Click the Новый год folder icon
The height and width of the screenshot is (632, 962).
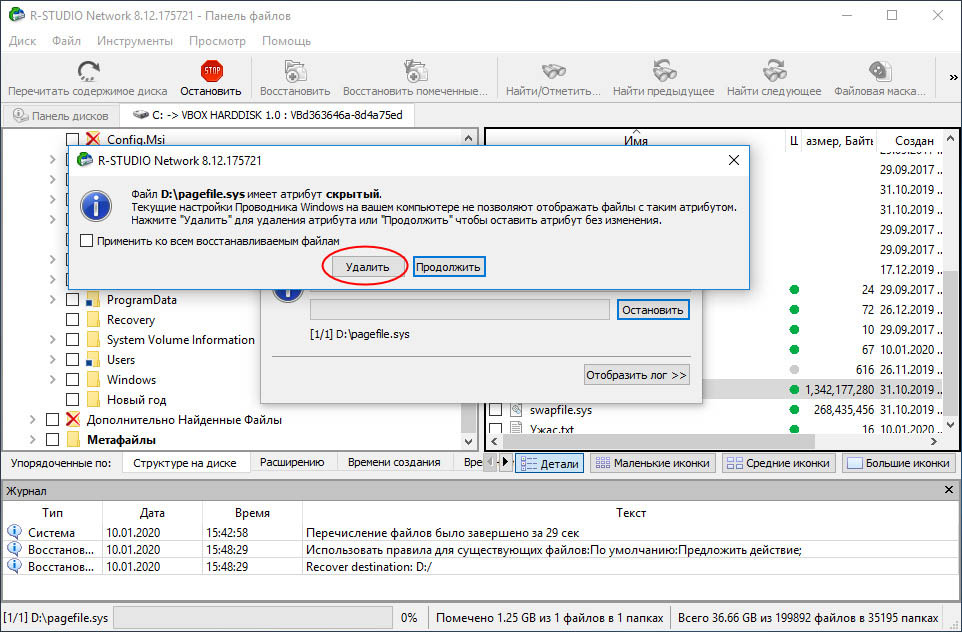[93, 400]
